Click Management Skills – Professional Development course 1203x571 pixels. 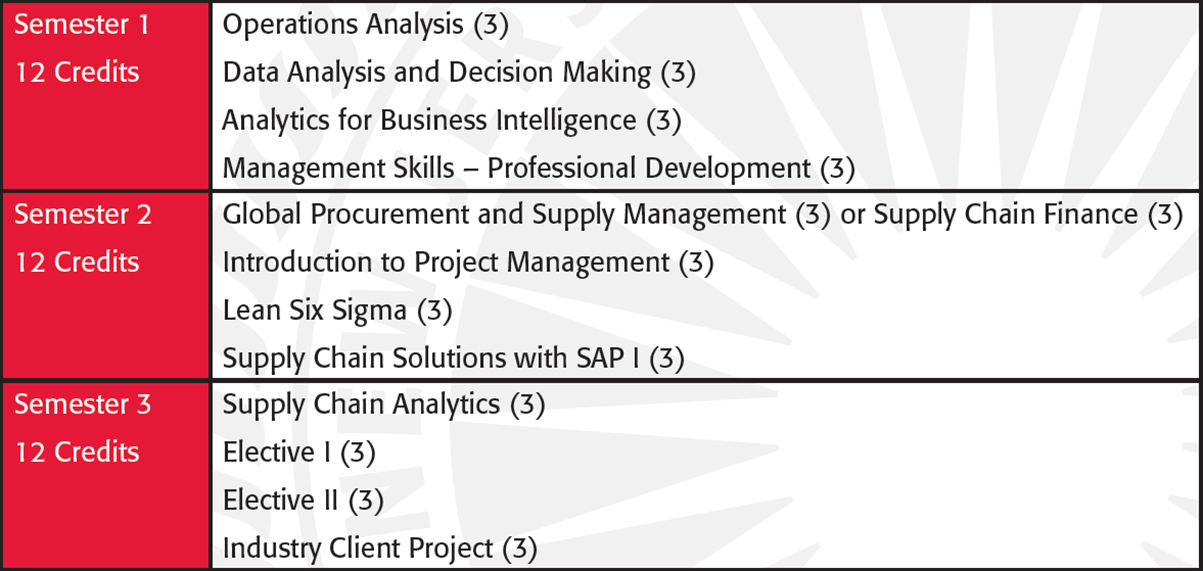(538, 168)
